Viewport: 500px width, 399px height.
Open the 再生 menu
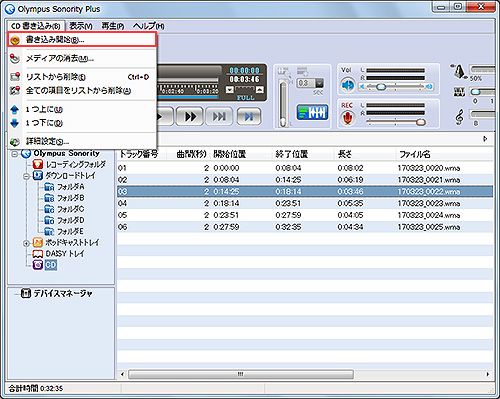point(113,26)
